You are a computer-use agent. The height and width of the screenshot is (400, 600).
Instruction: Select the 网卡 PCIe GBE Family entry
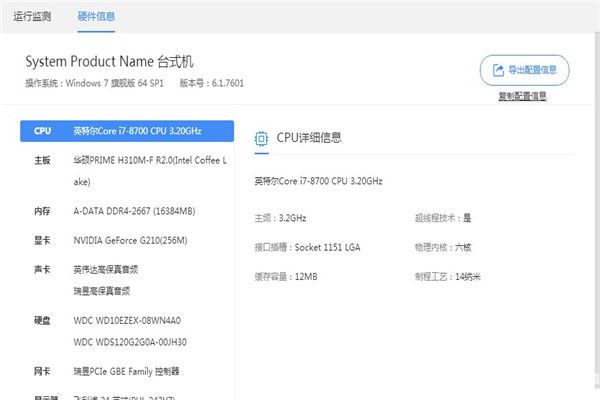click(x=127, y=371)
